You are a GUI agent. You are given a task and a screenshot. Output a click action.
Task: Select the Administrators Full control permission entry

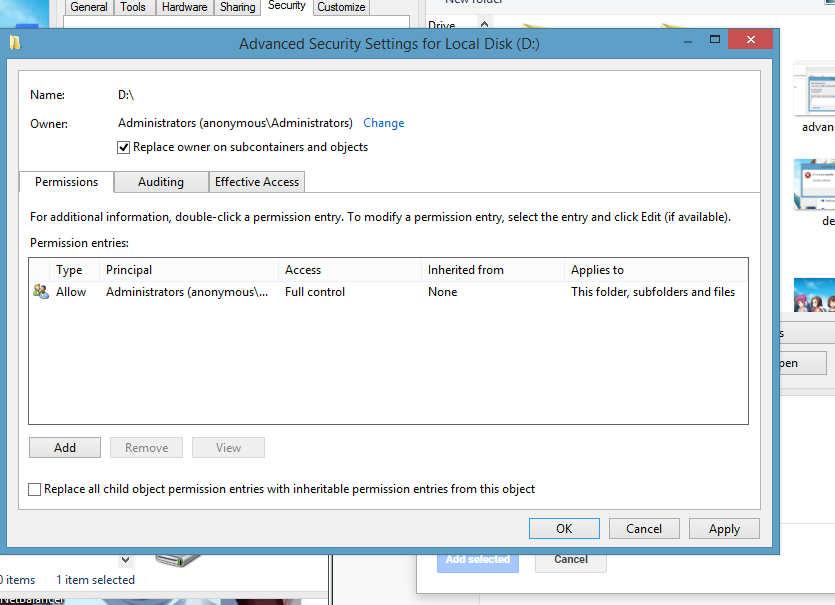tap(388, 292)
